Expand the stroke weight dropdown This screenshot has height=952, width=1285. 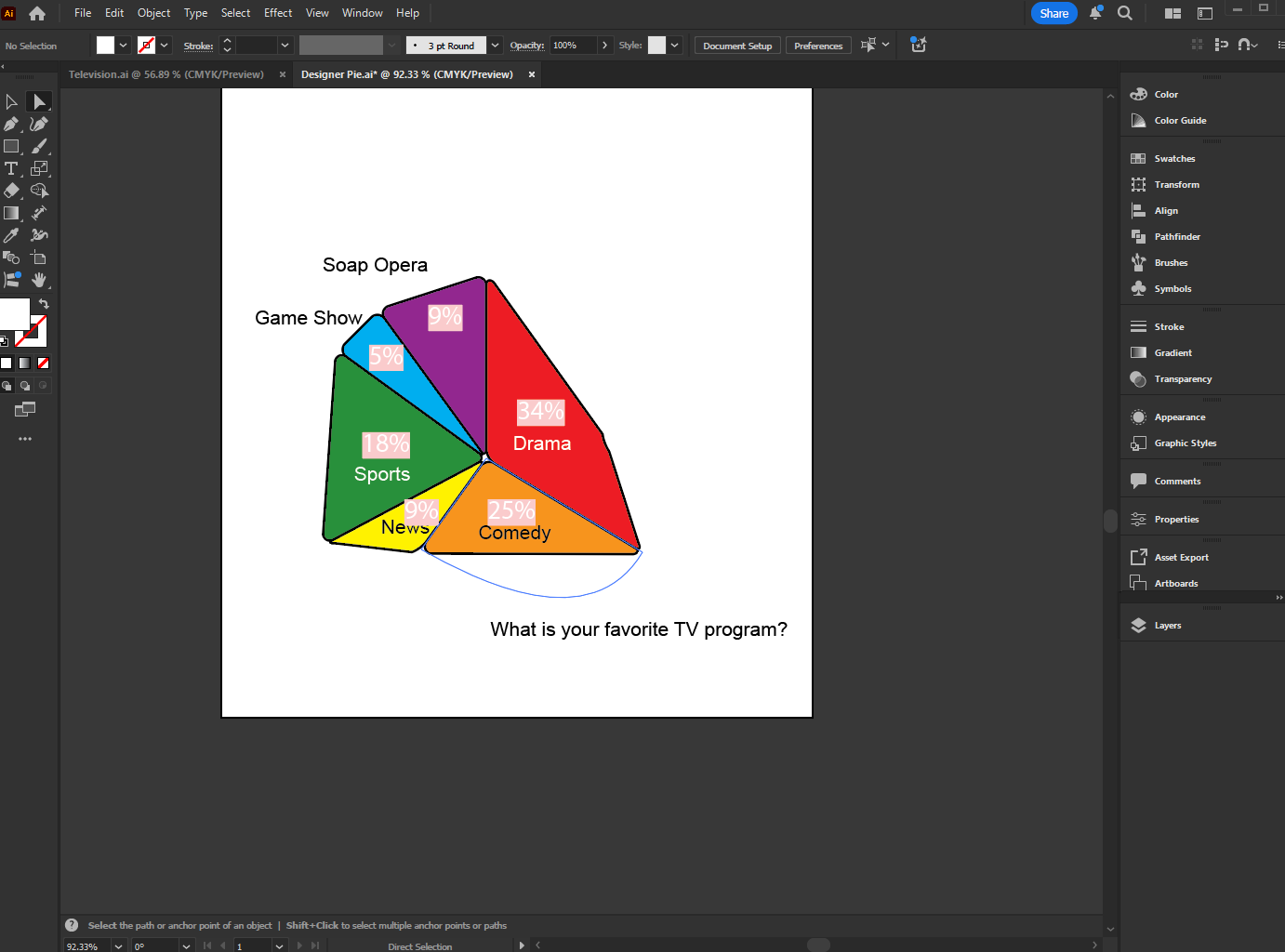point(285,45)
